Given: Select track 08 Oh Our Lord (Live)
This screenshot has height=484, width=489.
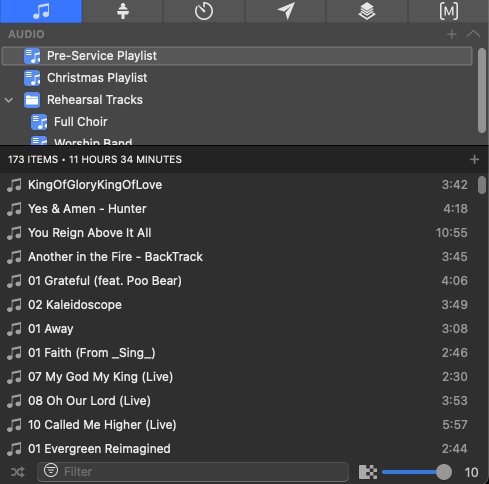Looking at the screenshot, I should pos(237,401).
